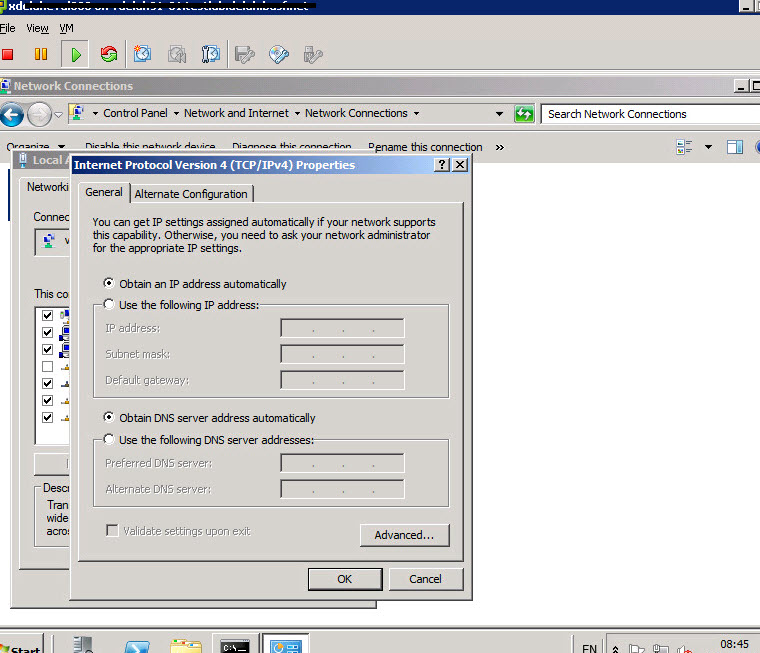Click the help question mark in IPv4 dialog
The image size is (760, 653).
coord(442,165)
